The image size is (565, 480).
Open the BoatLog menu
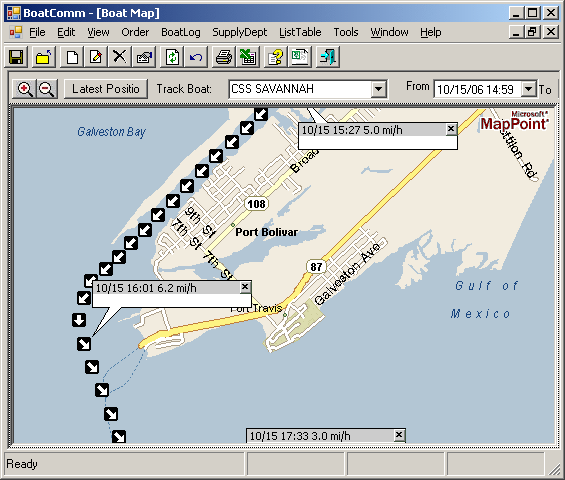coord(181,32)
